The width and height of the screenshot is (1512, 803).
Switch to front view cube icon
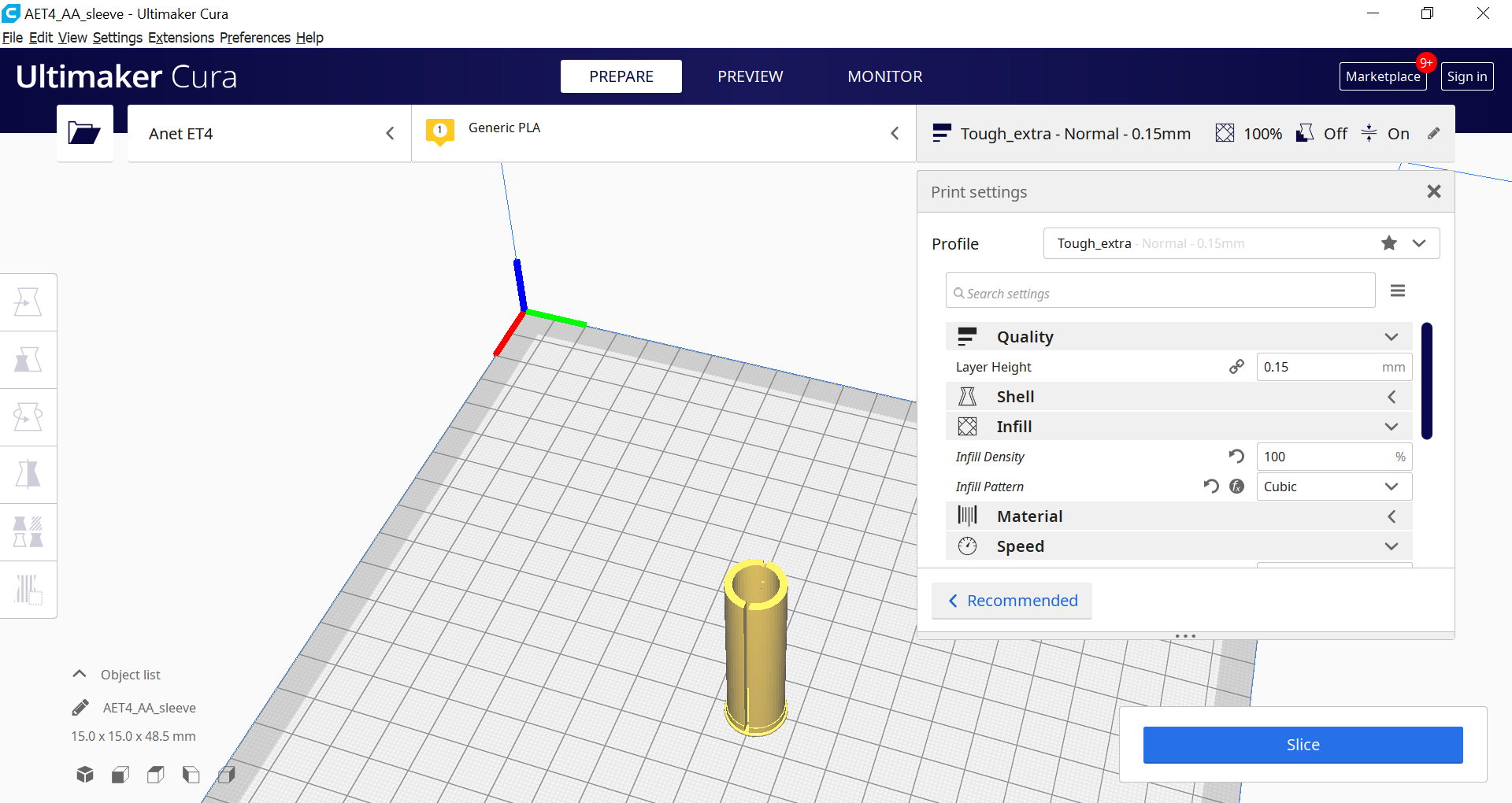[120, 775]
